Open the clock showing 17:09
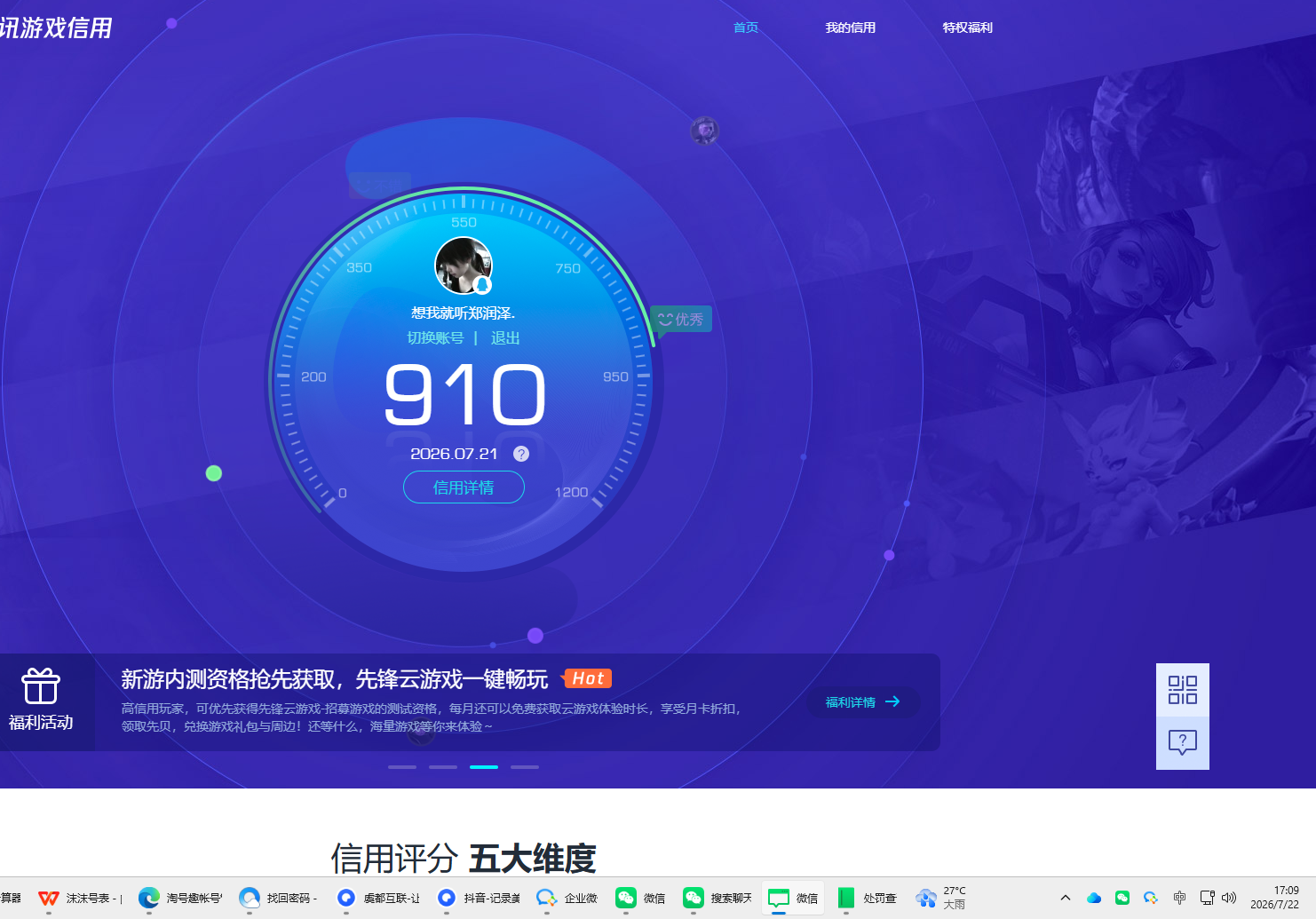Image resolution: width=1316 pixels, height=919 pixels. [x=1275, y=898]
